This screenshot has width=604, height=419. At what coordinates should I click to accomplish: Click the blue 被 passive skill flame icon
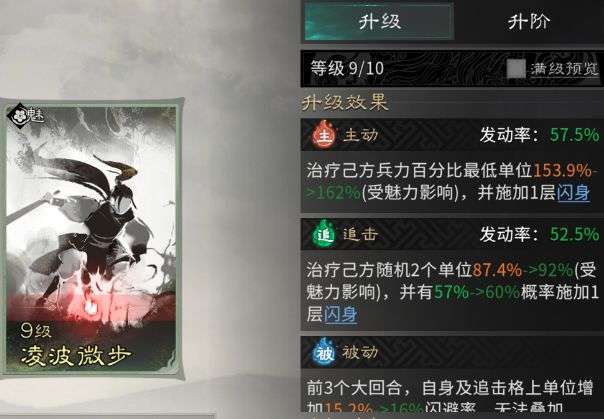pyautogui.click(x=324, y=352)
